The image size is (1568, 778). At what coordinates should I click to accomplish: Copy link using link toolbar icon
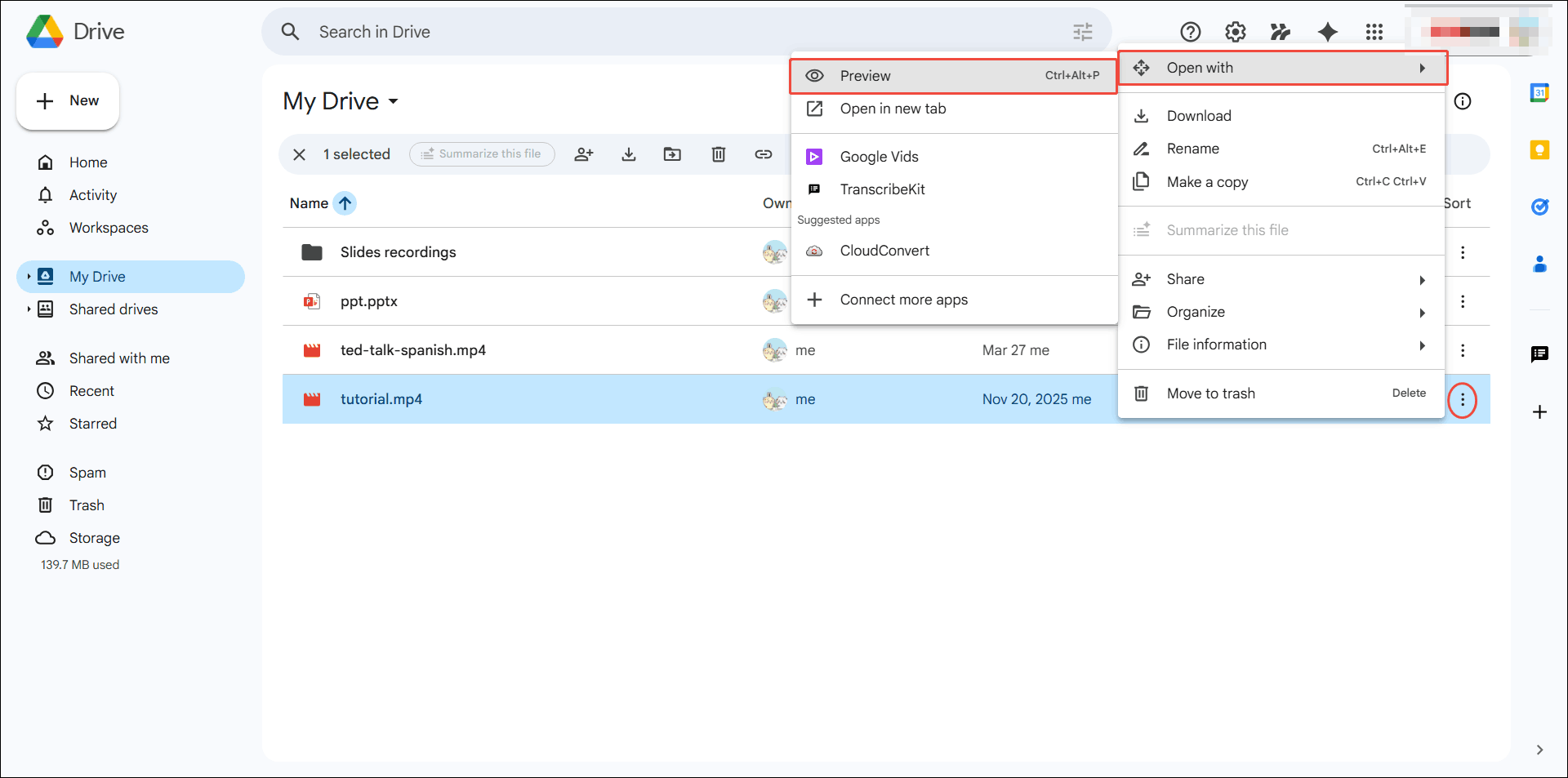click(763, 154)
